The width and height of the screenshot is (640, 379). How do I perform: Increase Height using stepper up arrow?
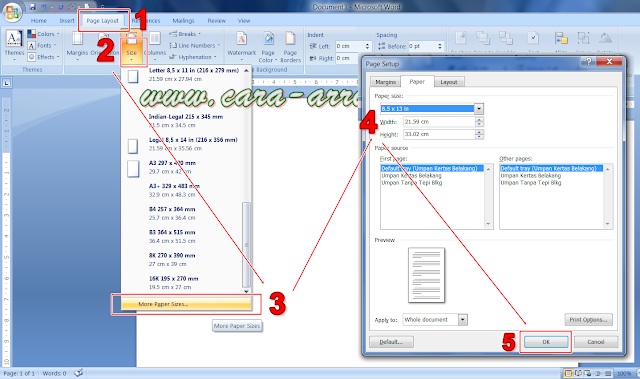(480, 132)
